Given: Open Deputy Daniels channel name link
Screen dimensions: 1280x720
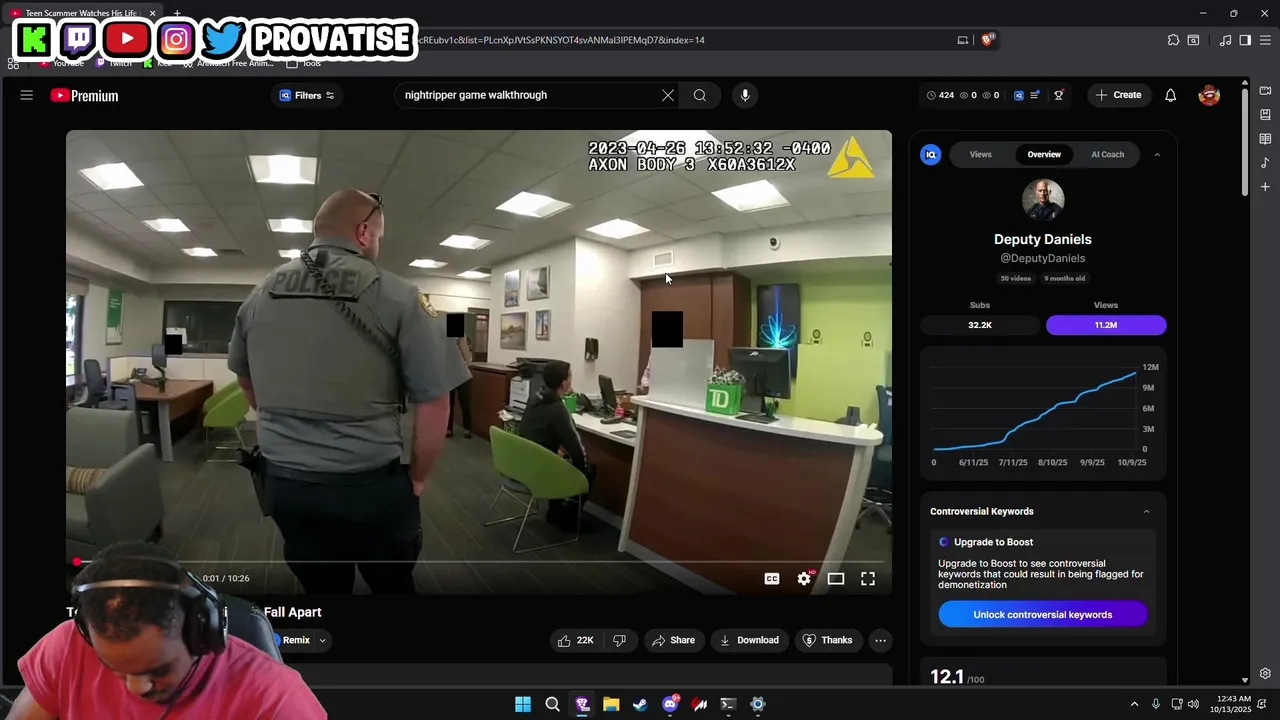Looking at the screenshot, I should pyautogui.click(x=1043, y=239).
